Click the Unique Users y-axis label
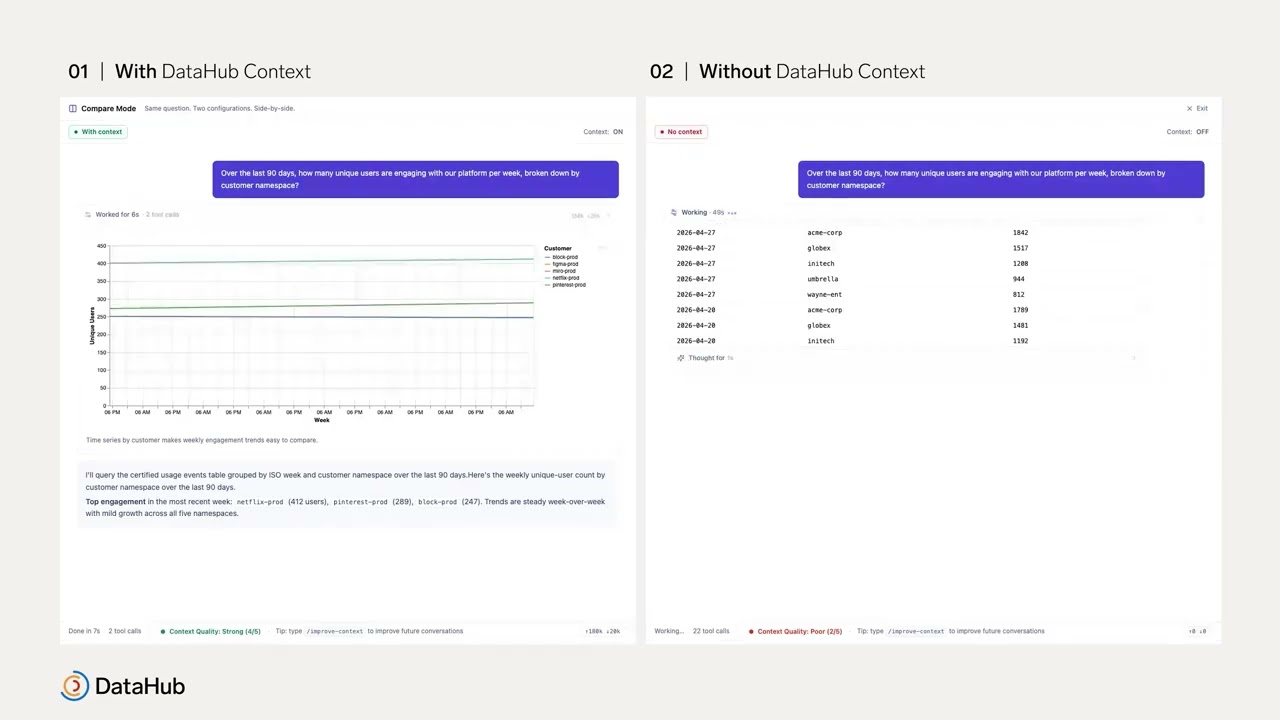The height and width of the screenshot is (720, 1280). [92, 326]
